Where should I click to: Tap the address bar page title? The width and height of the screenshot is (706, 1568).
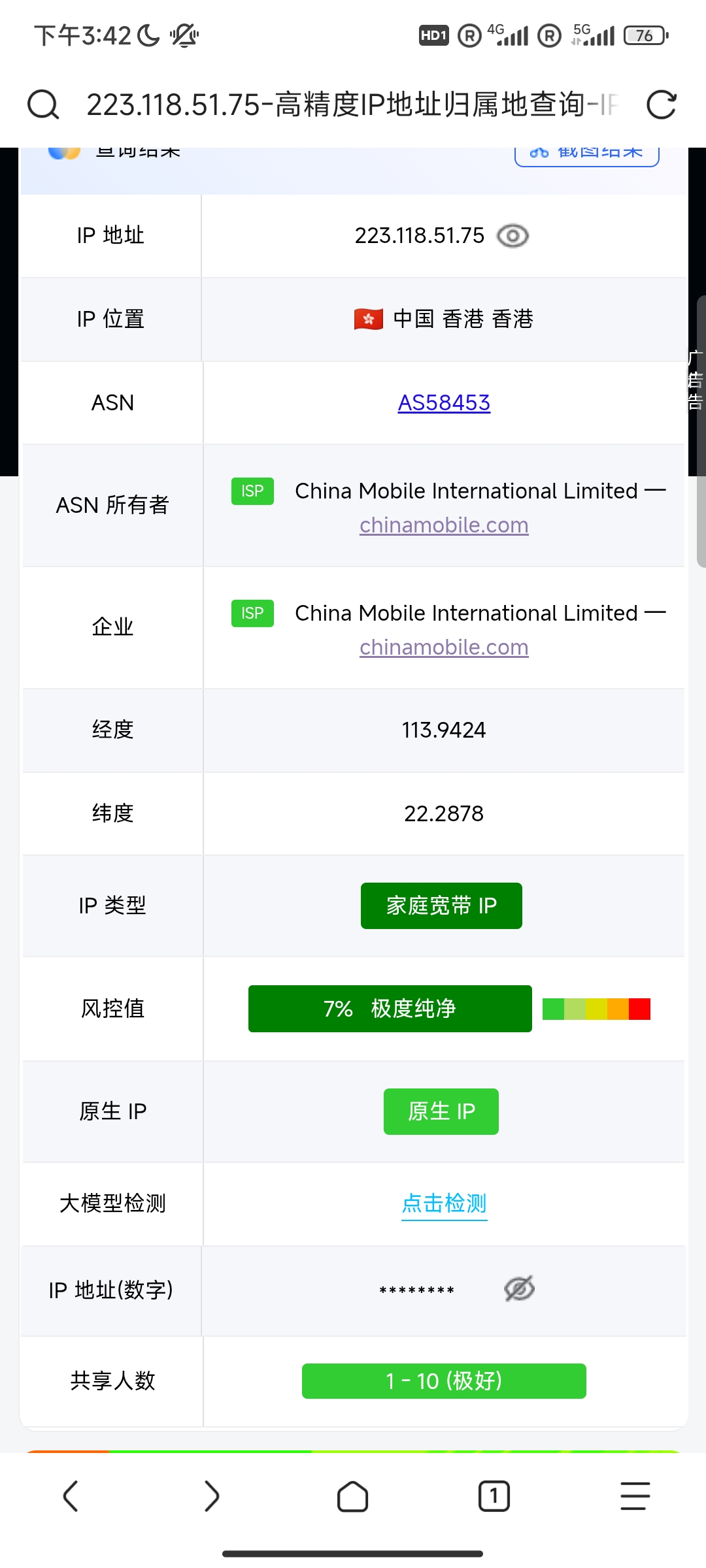352,105
